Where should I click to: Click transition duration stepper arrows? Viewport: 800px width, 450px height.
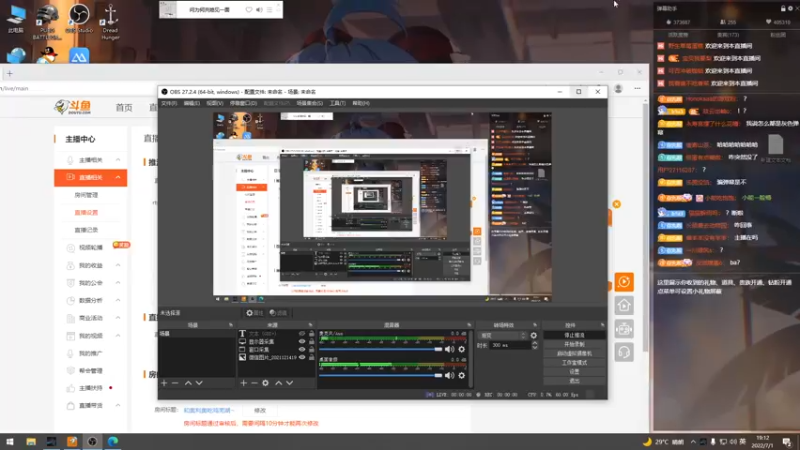(x=534, y=345)
